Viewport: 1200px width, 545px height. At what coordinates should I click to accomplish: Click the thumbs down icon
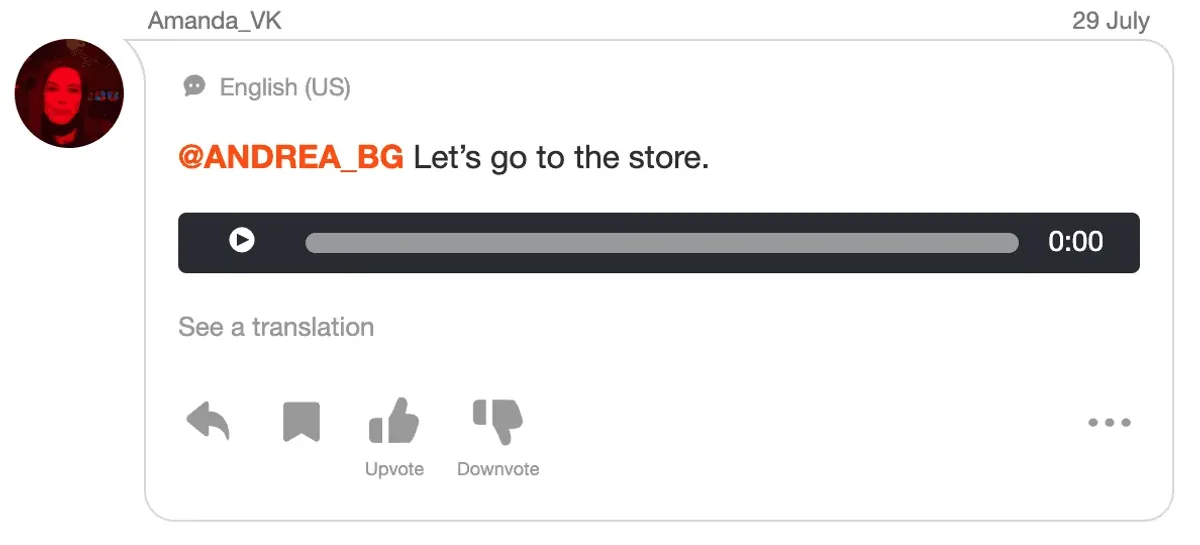click(498, 421)
